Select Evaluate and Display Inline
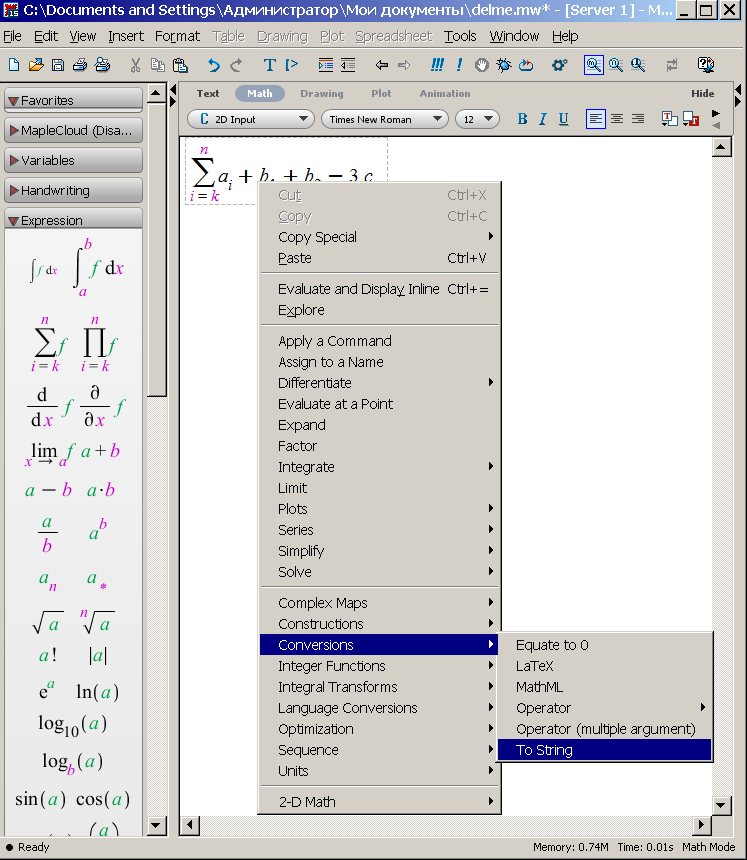 click(x=380, y=289)
